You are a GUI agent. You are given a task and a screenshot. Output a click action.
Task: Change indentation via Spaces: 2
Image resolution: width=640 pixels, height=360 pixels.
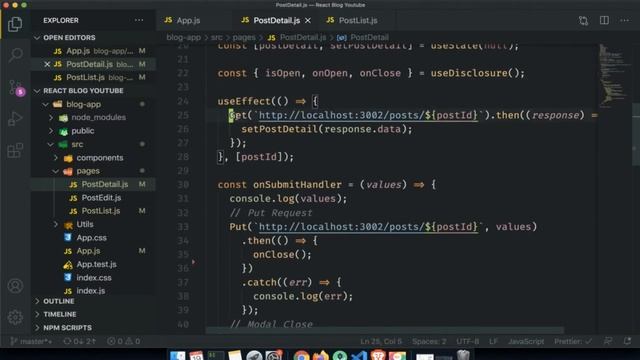click(x=429, y=341)
